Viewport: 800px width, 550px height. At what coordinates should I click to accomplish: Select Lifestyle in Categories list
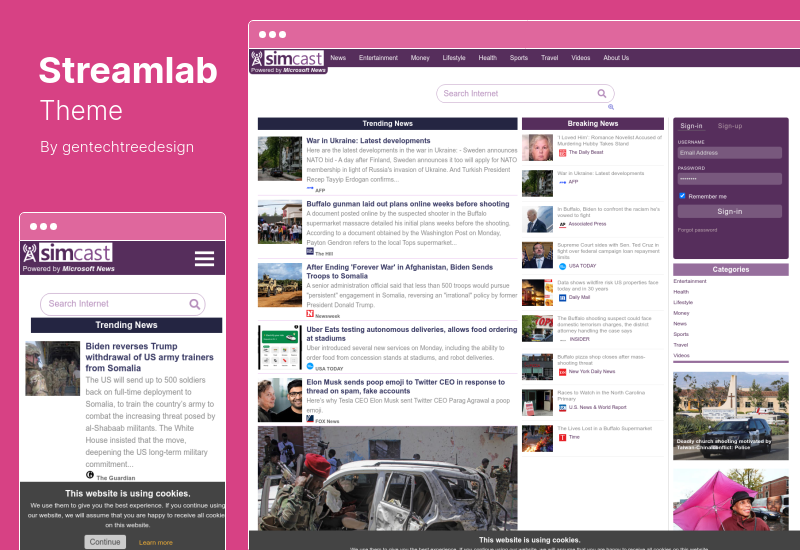(x=683, y=303)
